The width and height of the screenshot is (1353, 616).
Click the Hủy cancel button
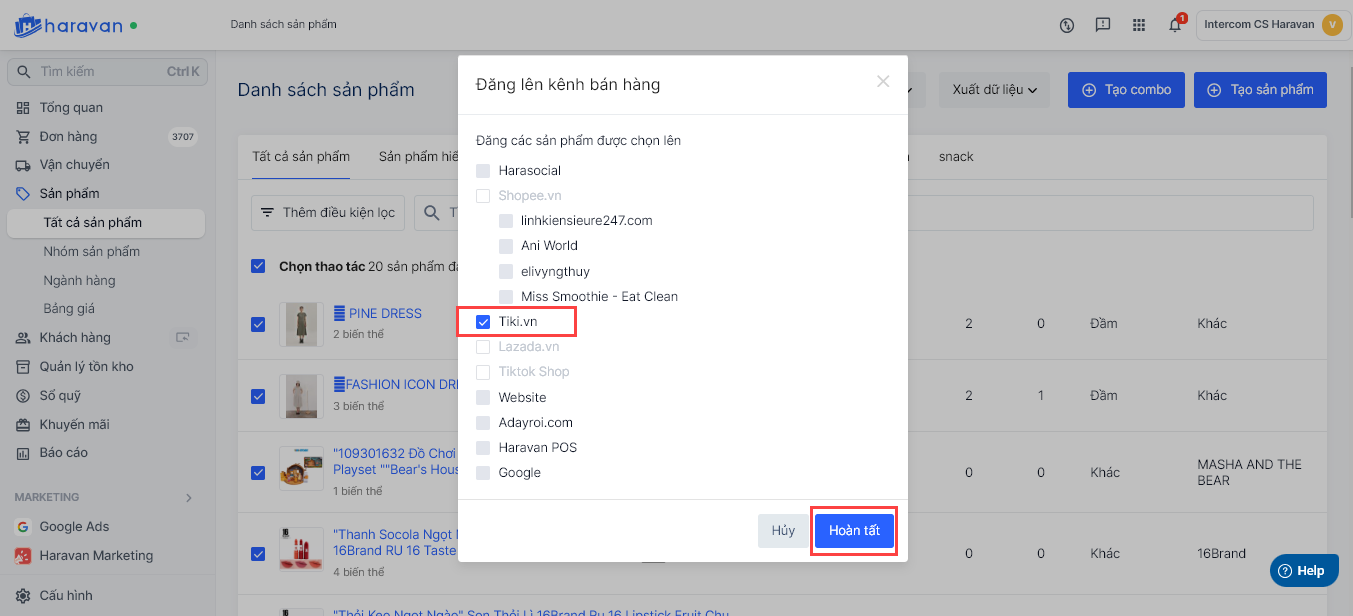pyautogui.click(x=783, y=531)
